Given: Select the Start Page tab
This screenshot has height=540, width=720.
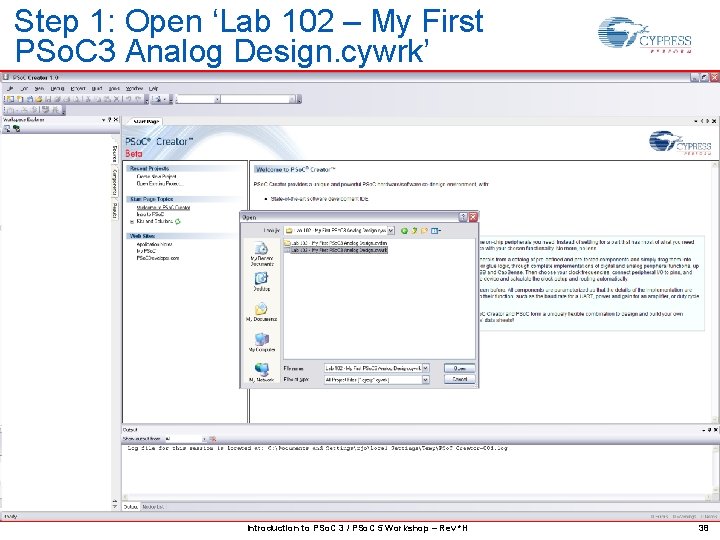Looking at the screenshot, I should click(146, 121).
